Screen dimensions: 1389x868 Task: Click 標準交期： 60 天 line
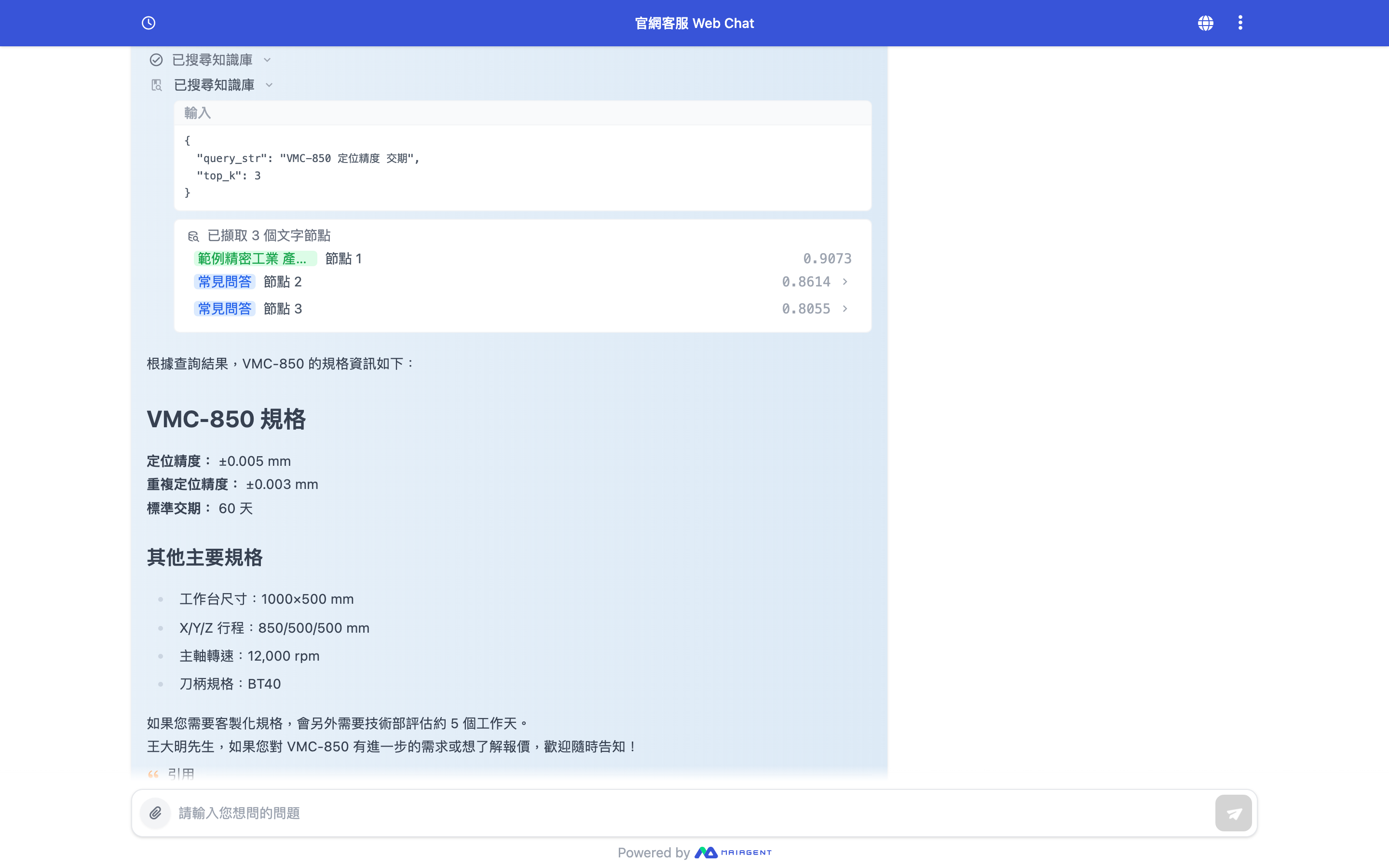(200, 508)
